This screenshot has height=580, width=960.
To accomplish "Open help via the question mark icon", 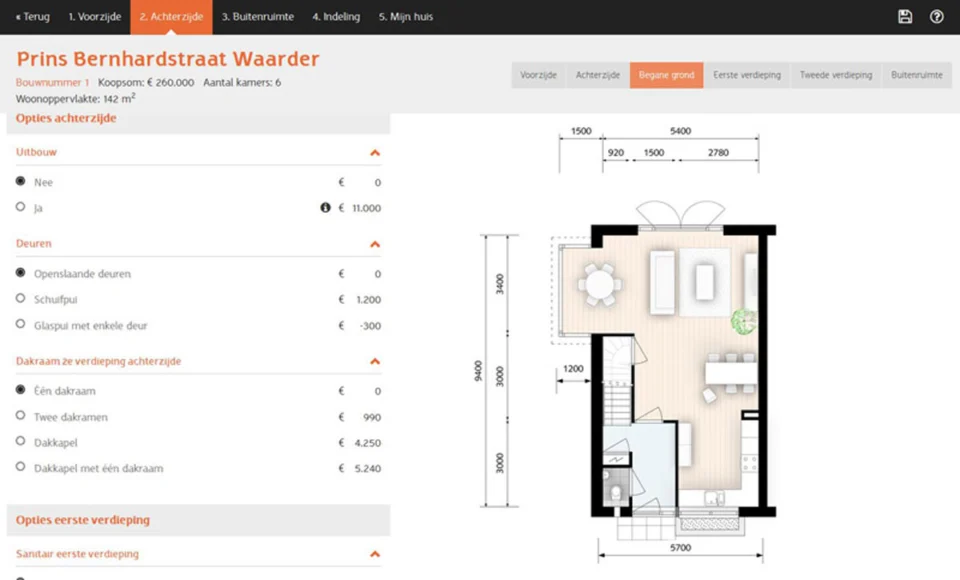I will click(937, 17).
